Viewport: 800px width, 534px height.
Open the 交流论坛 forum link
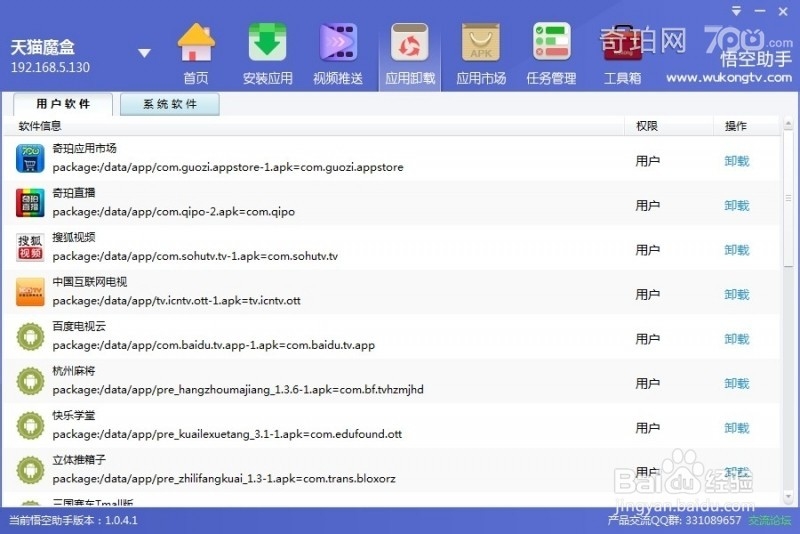(x=770, y=520)
